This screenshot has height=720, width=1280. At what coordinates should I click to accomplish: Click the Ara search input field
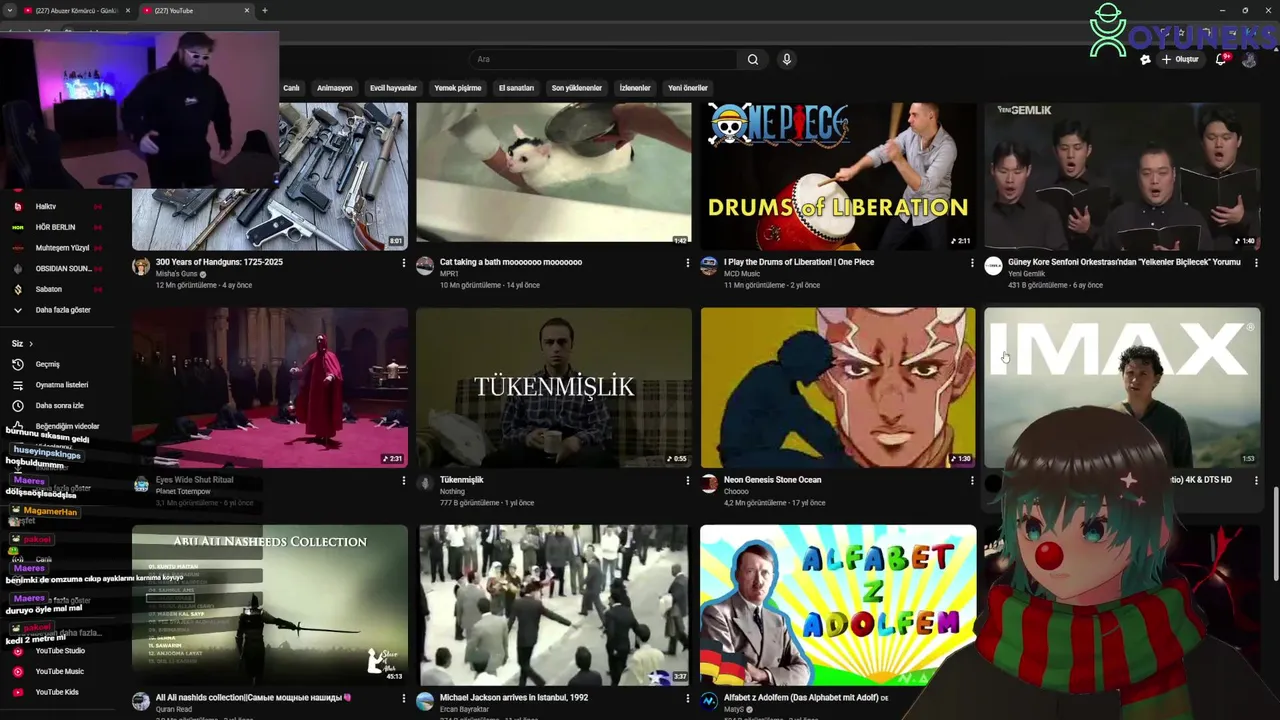pyautogui.click(x=604, y=59)
